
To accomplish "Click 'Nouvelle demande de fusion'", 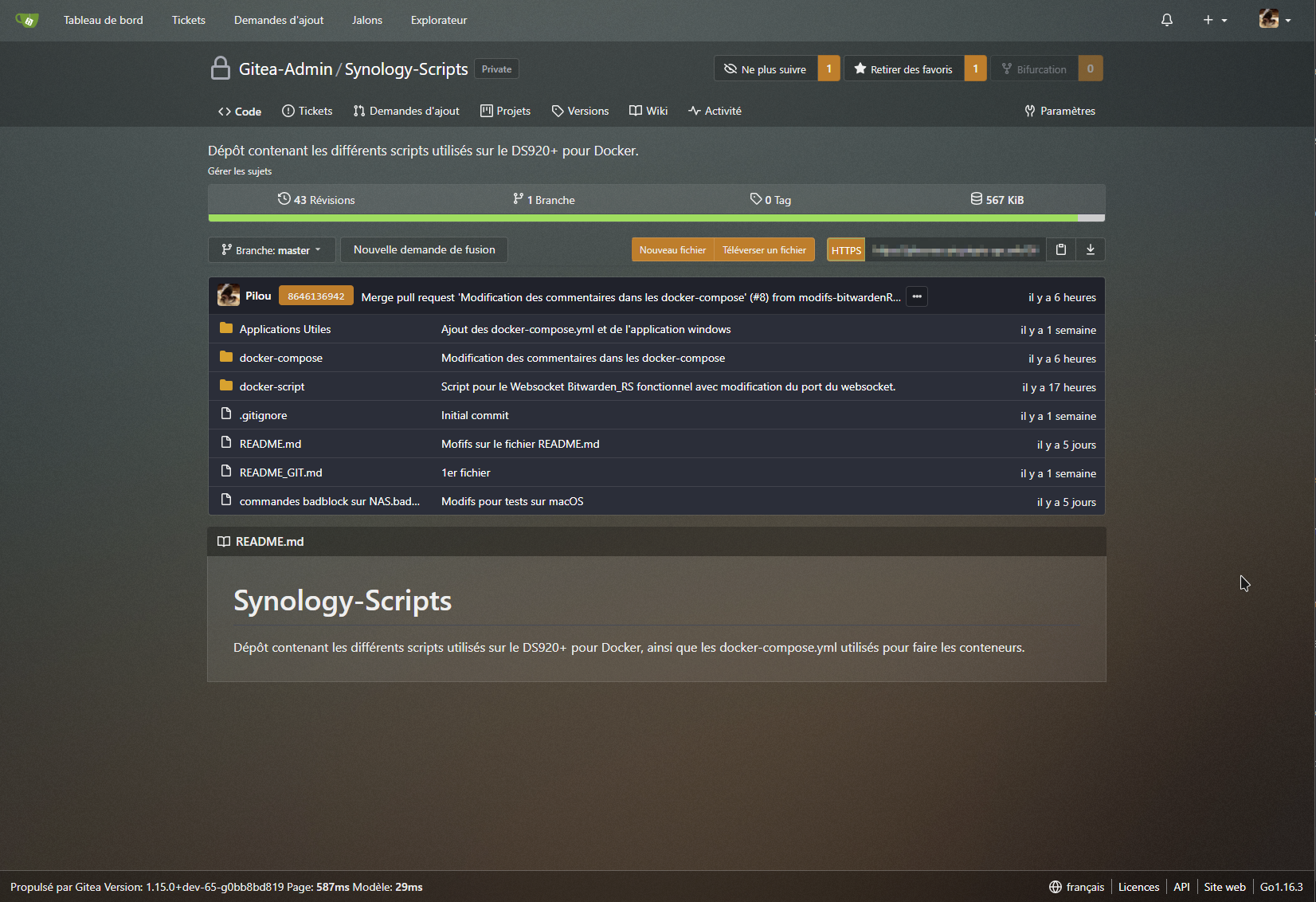I will [x=424, y=249].
